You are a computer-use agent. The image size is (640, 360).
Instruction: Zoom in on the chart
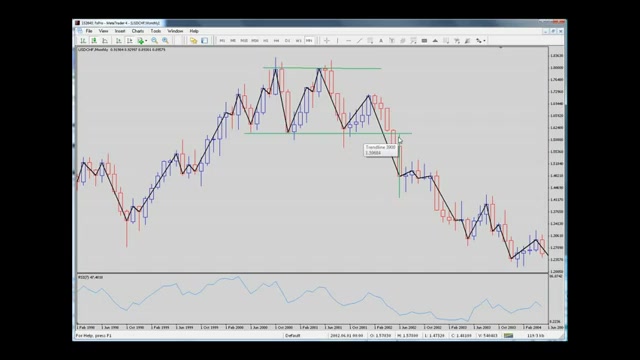[x=154, y=40]
